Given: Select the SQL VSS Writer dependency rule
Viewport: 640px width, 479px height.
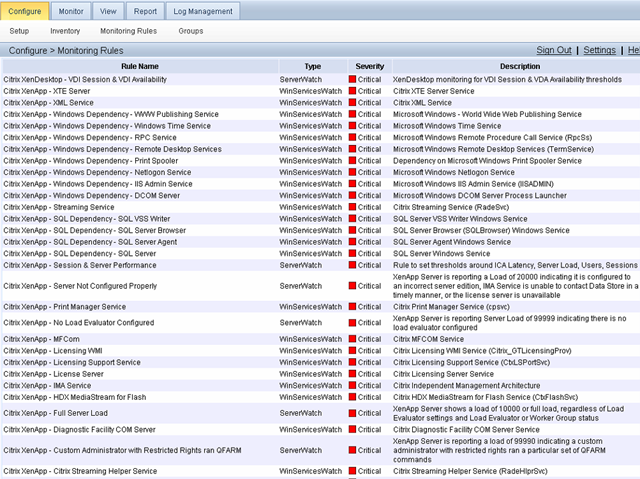Looking at the screenshot, I should (87, 219).
